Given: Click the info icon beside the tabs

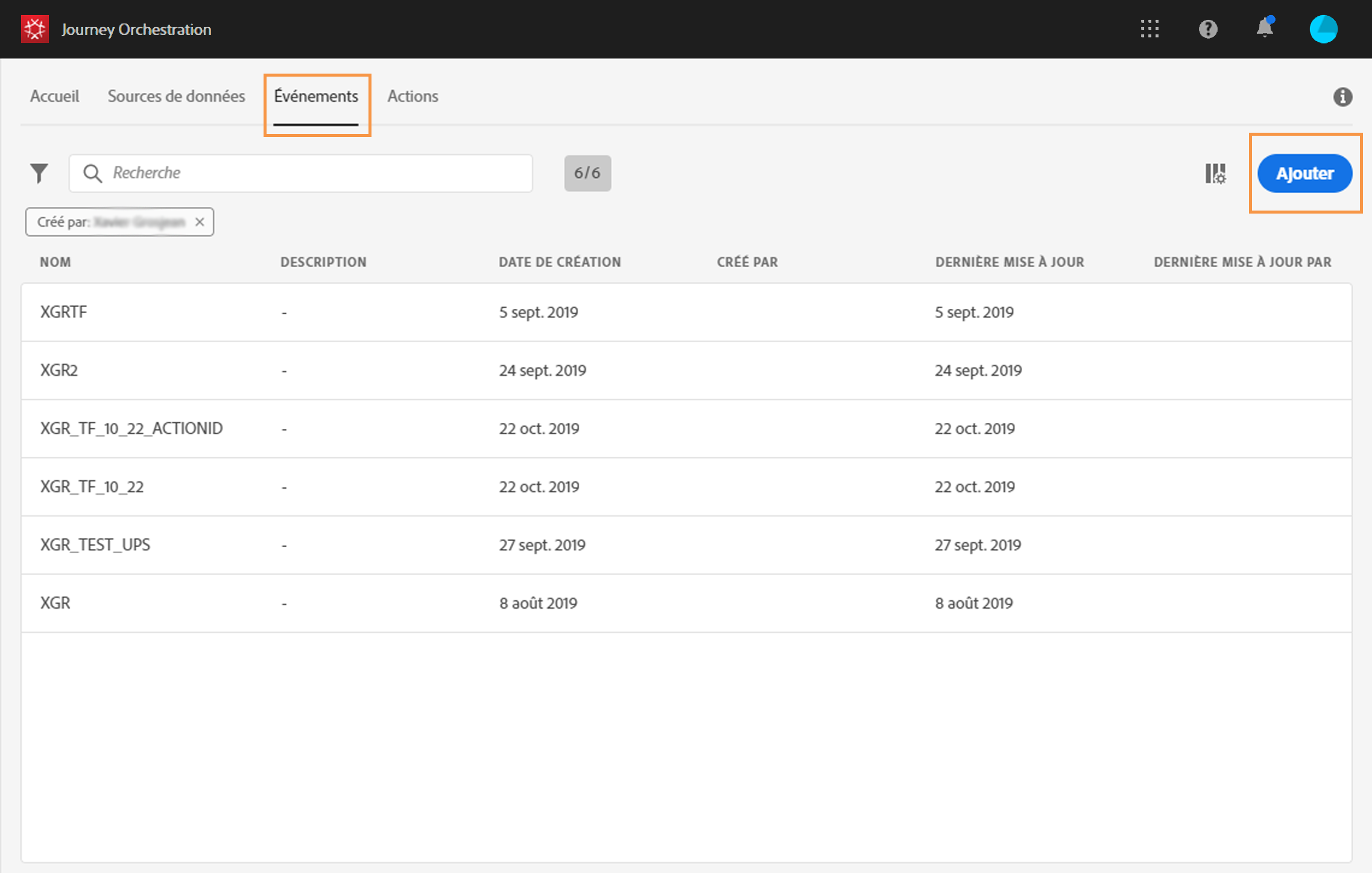Looking at the screenshot, I should click(1342, 97).
